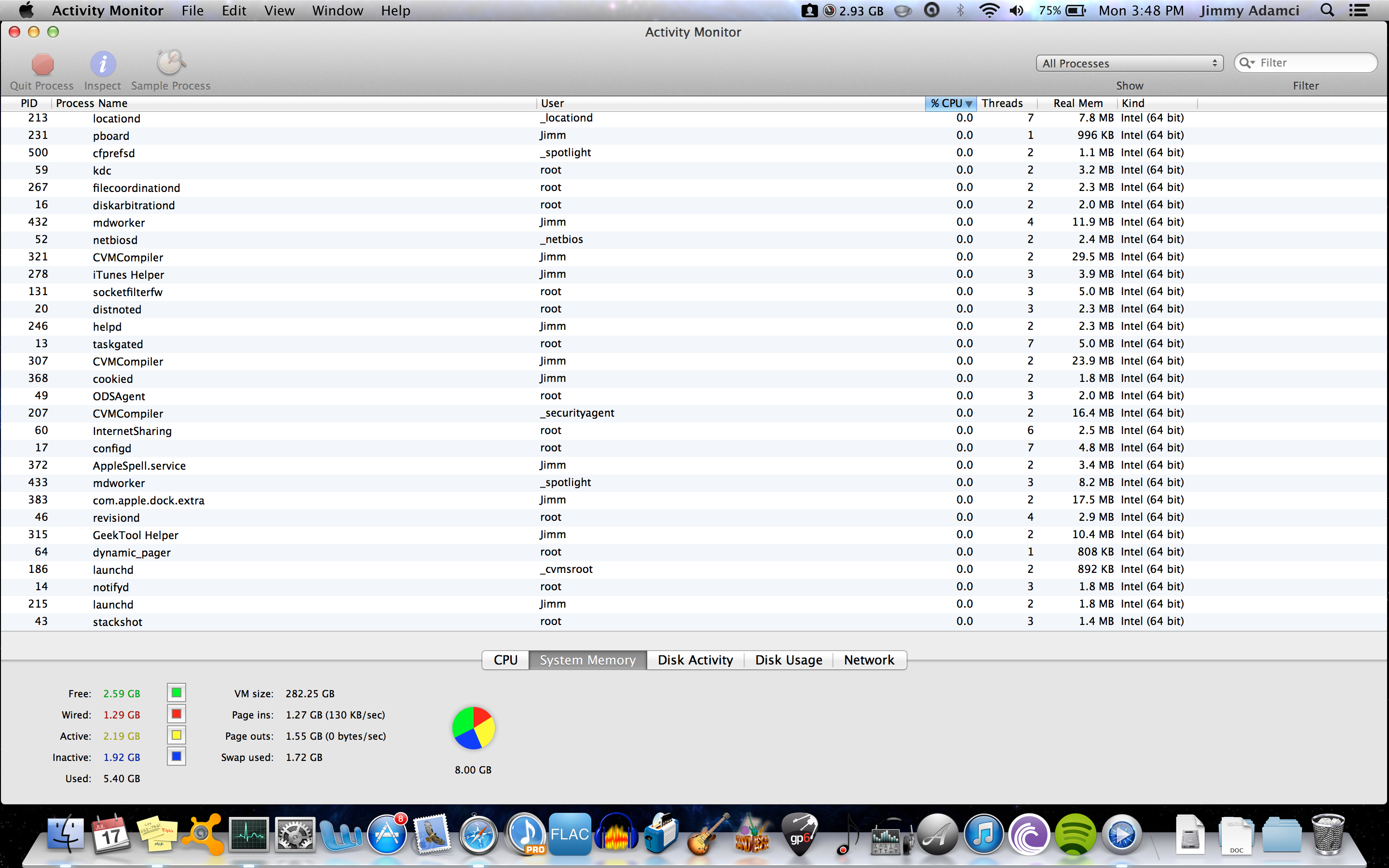Click the Wi-Fi status icon in the menu bar
This screenshot has width=1389, height=868.
[989, 10]
